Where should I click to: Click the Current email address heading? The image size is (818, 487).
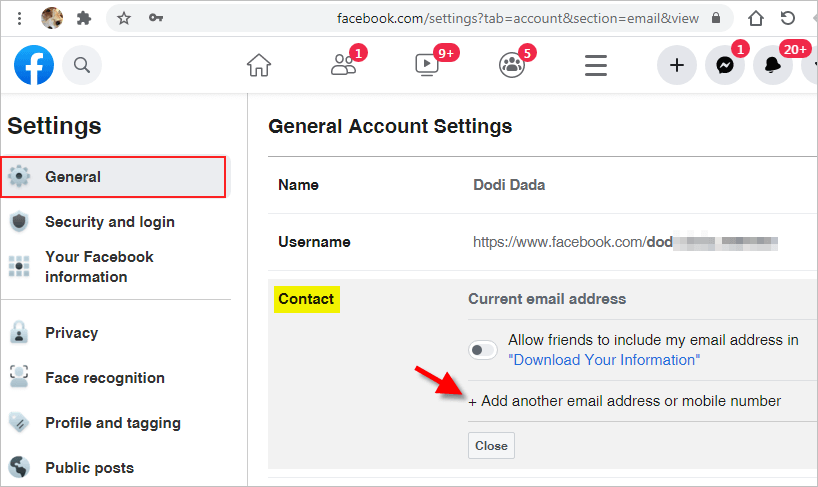(x=547, y=299)
